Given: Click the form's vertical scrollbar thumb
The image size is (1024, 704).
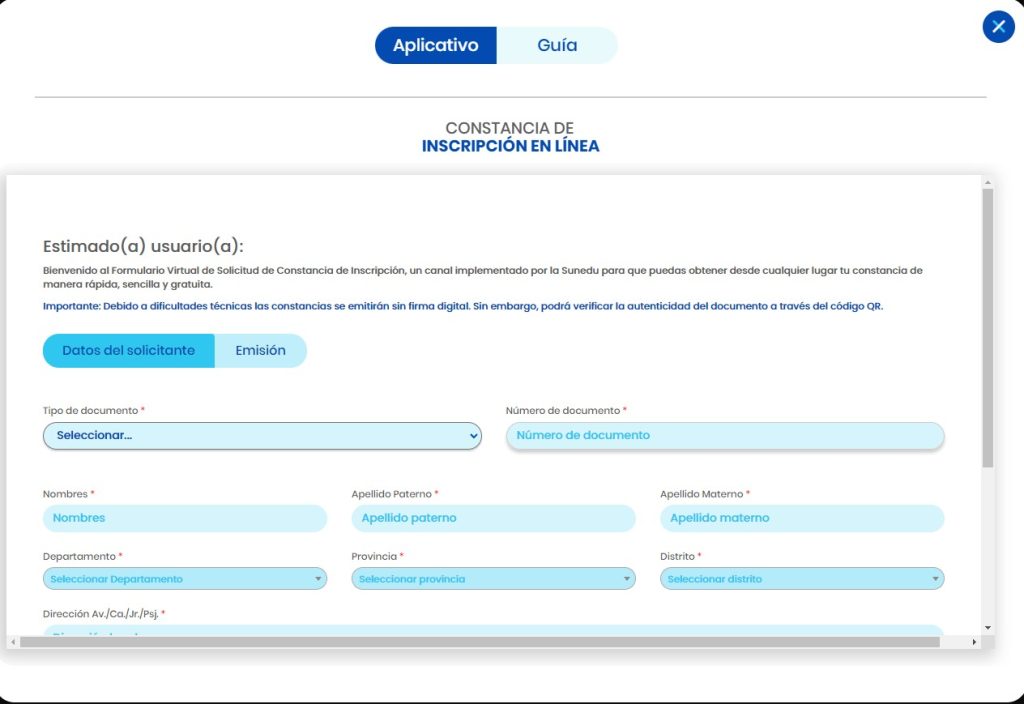Looking at the screenshot, I should 988,328.
